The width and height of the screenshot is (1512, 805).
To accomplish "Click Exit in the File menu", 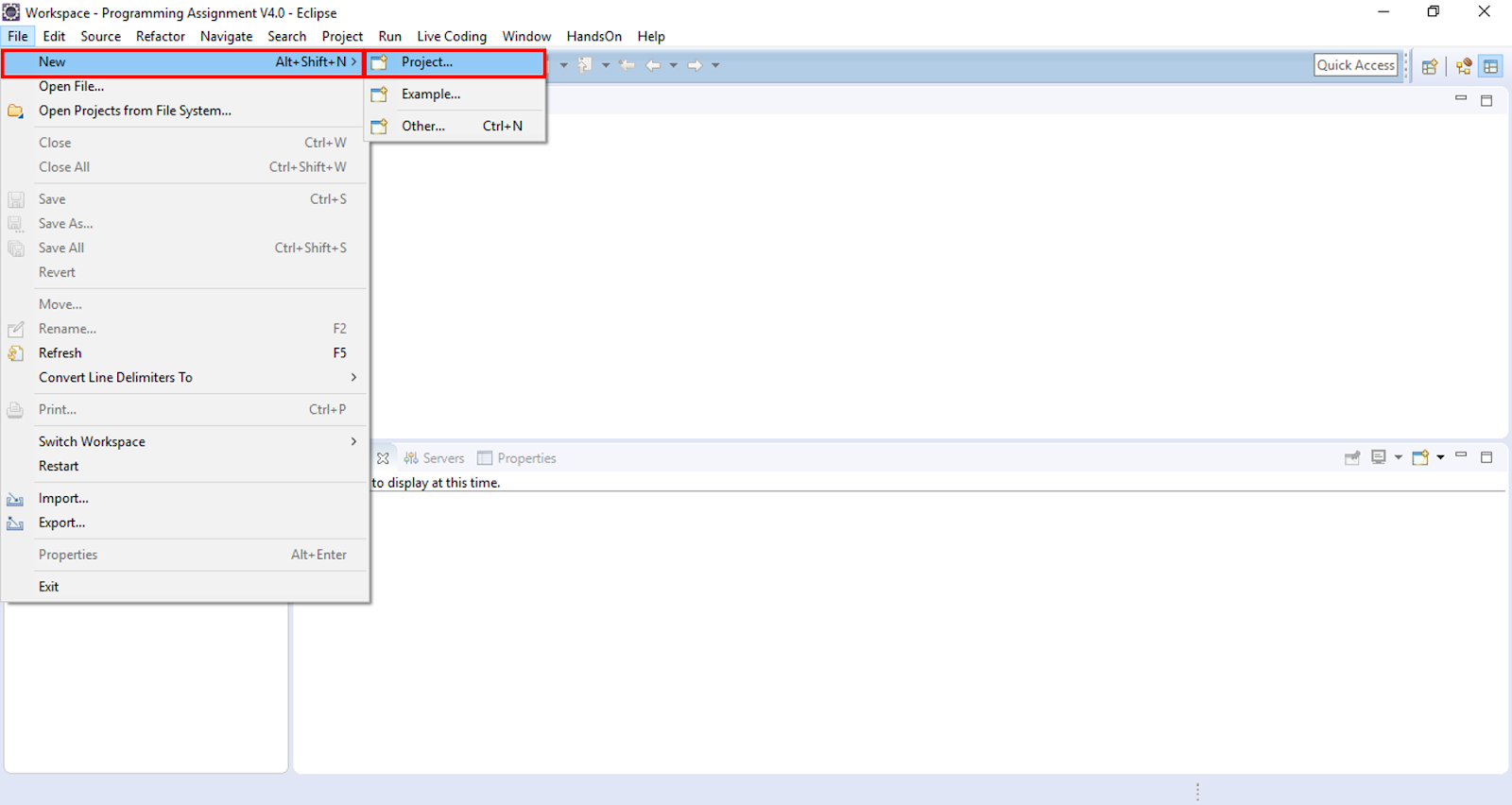I will pyautogui.click(x=185, y=587).
